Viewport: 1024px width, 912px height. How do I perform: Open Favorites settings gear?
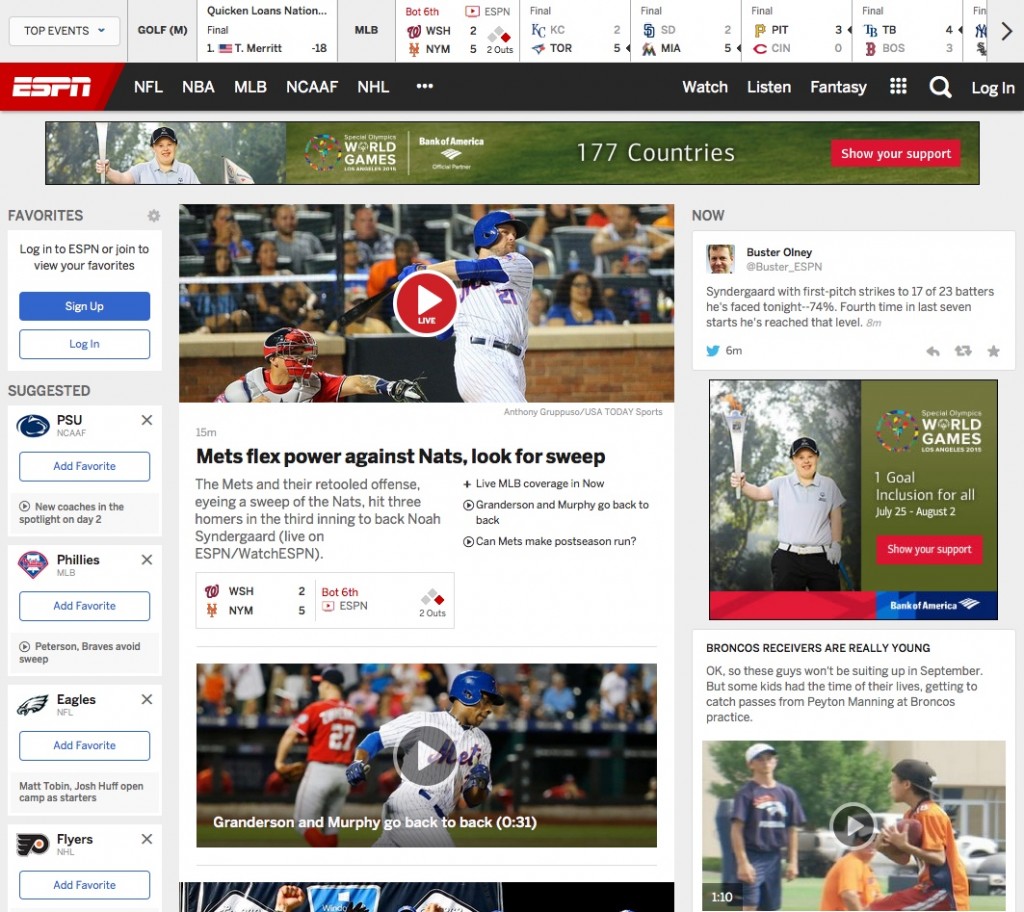coord(153,216)
